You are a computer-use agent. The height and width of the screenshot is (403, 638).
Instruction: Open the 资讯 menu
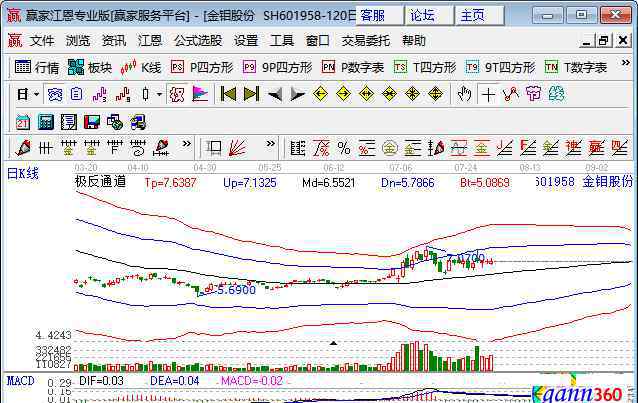coord(114,41)
